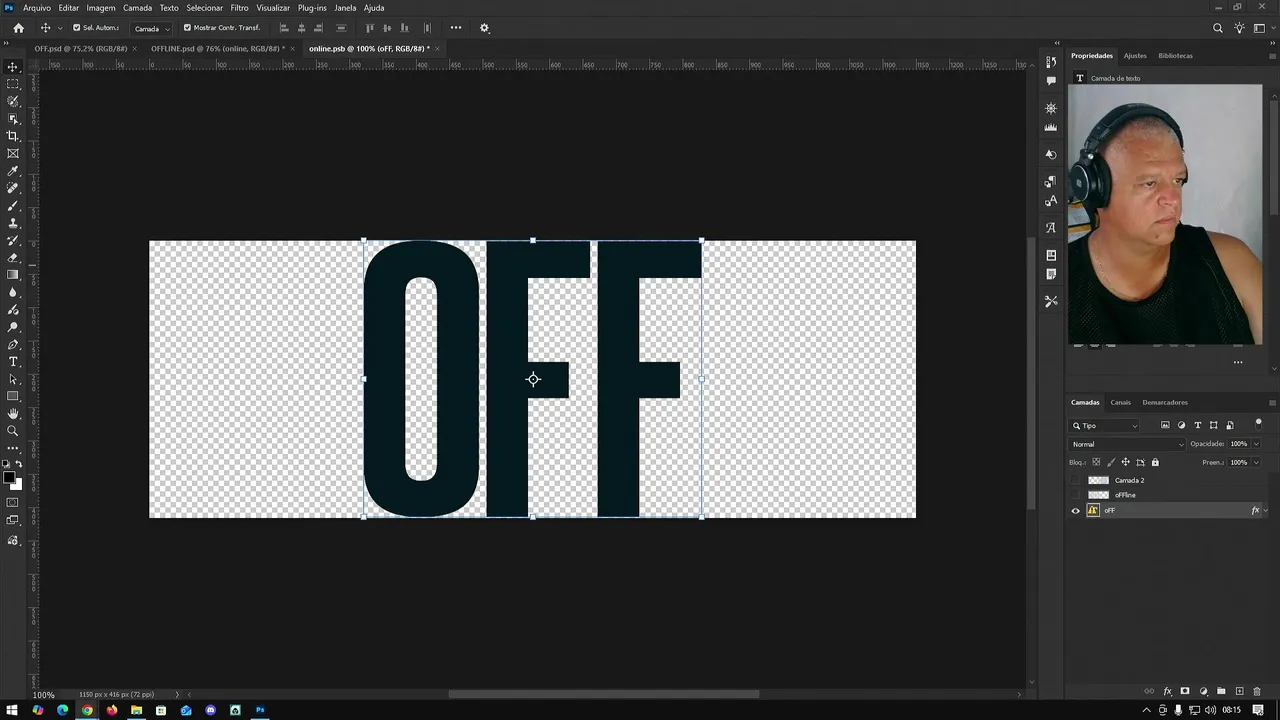This screenshot has width=1280, height=720.
Task: Click the Search magnifier icon at top right
Action: coord(1218,28)
